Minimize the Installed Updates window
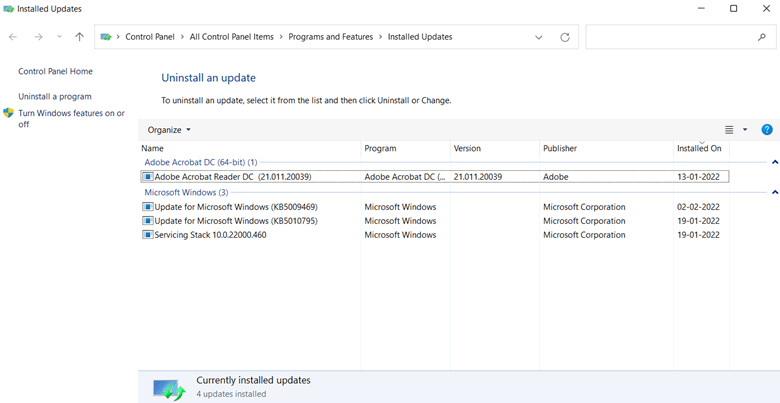Screen dimensions: 780x403 pyautogui.click(x=701, y=8)
